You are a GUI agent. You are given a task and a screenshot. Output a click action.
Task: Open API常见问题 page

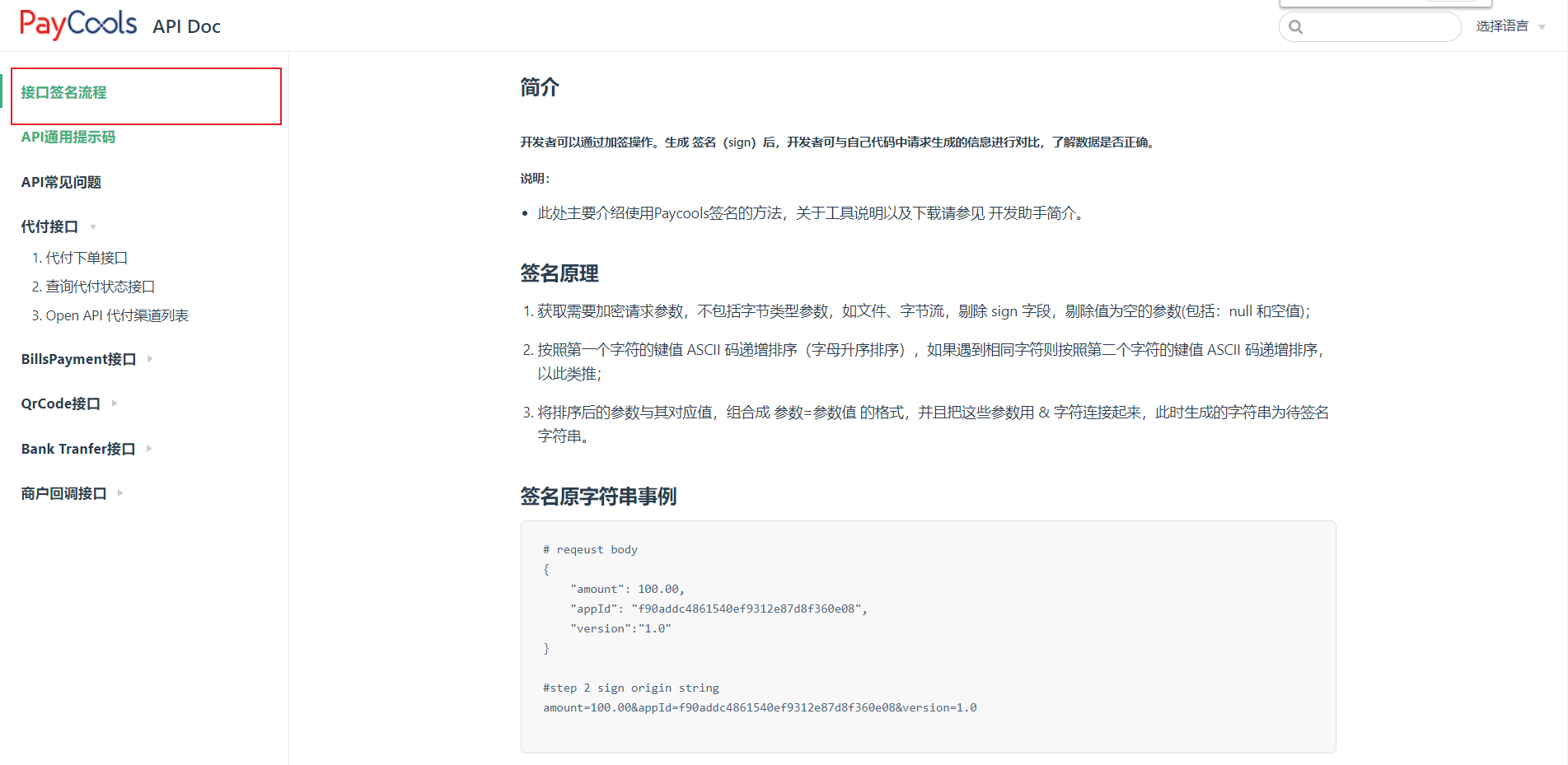pyautogui.click(x=62, y=182)
